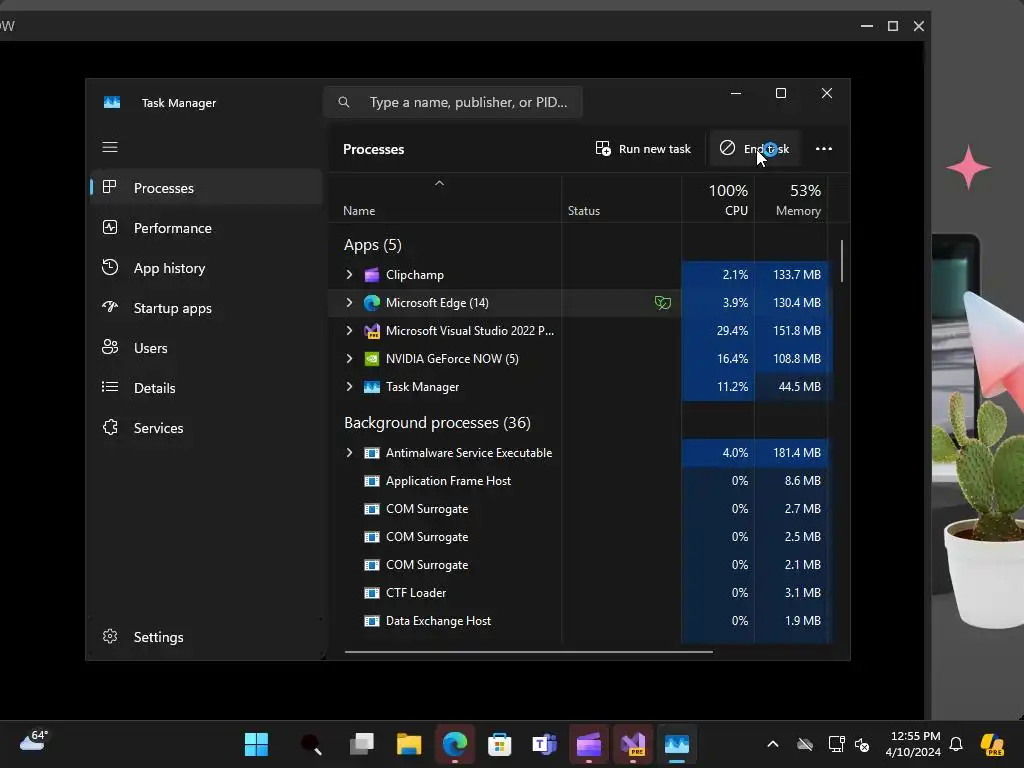
Task: Click the horizontal scrollbar under the process list
Action: [x=528, y=651]
